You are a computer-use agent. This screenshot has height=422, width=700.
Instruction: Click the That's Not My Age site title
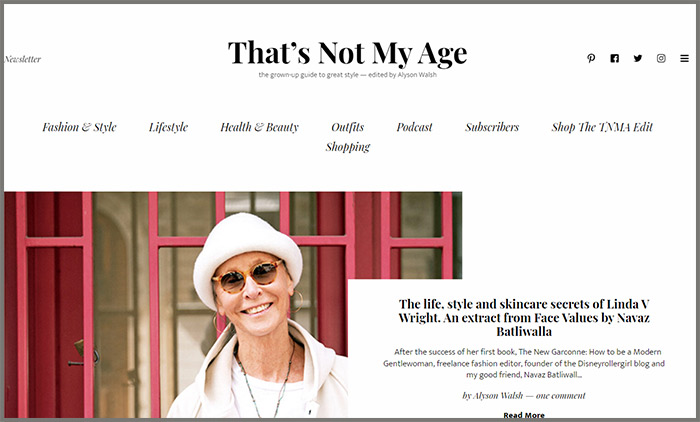point(347,53)
